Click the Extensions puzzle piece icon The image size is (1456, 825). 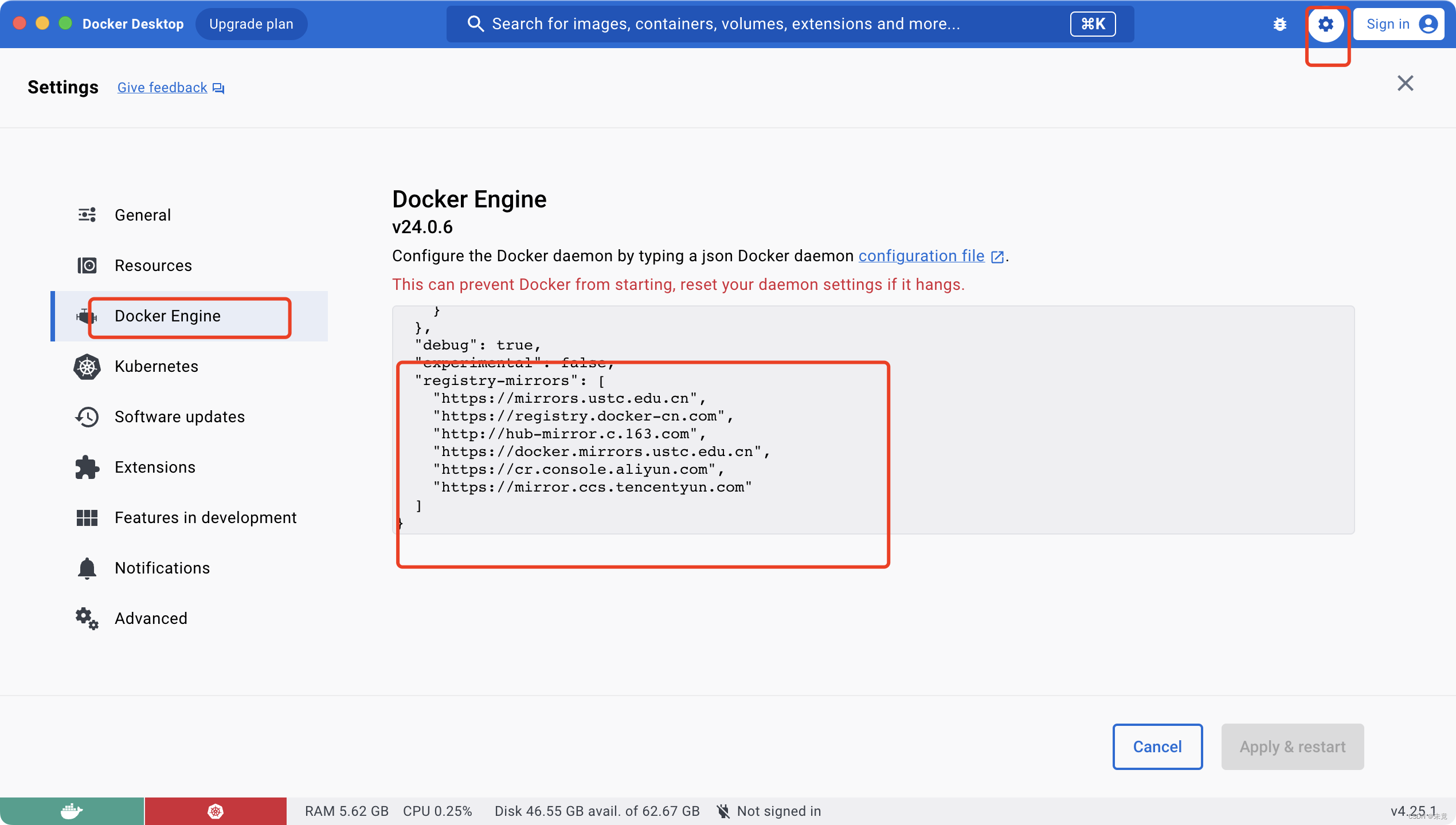(87, 467)
